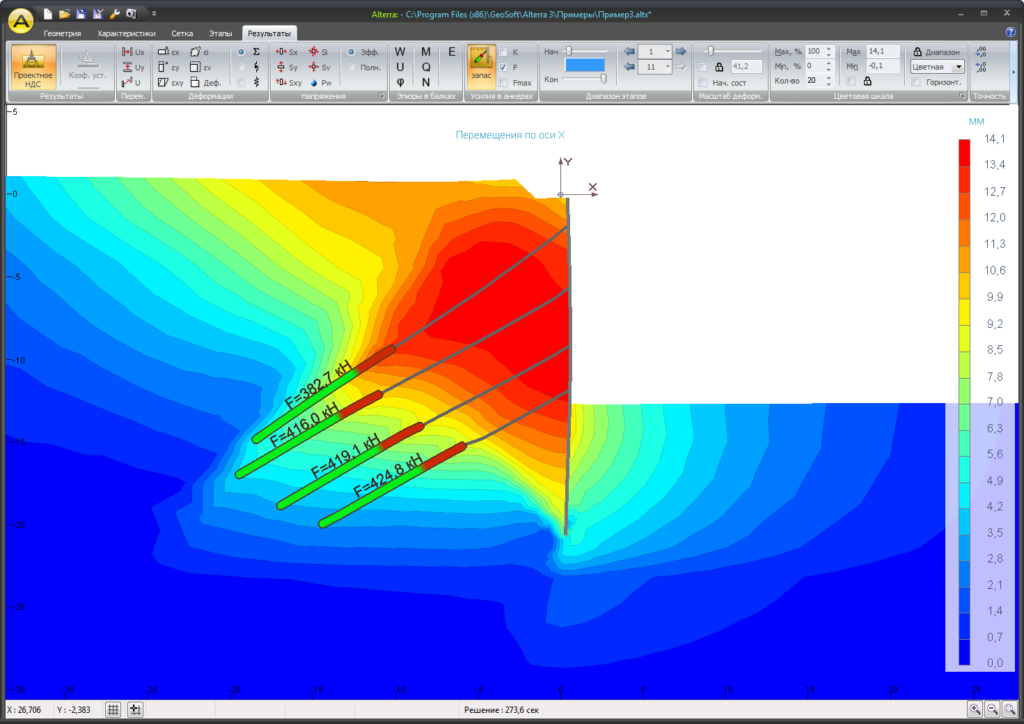Display pore pressure Pw results
Screen dimensions: 1024x724
click(320, 83)
